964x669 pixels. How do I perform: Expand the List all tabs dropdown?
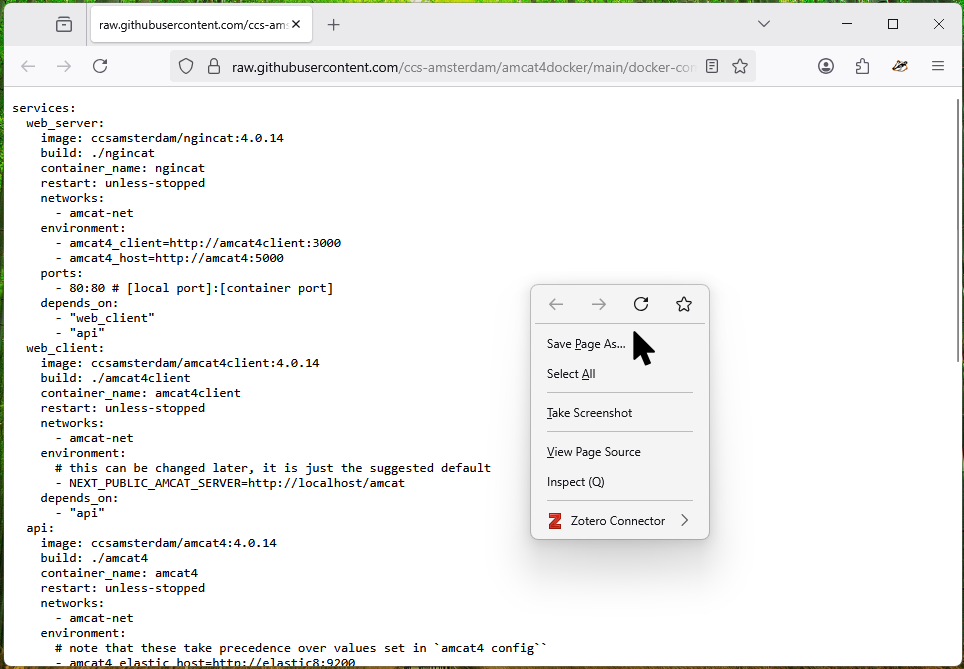[x=764, y=24]
